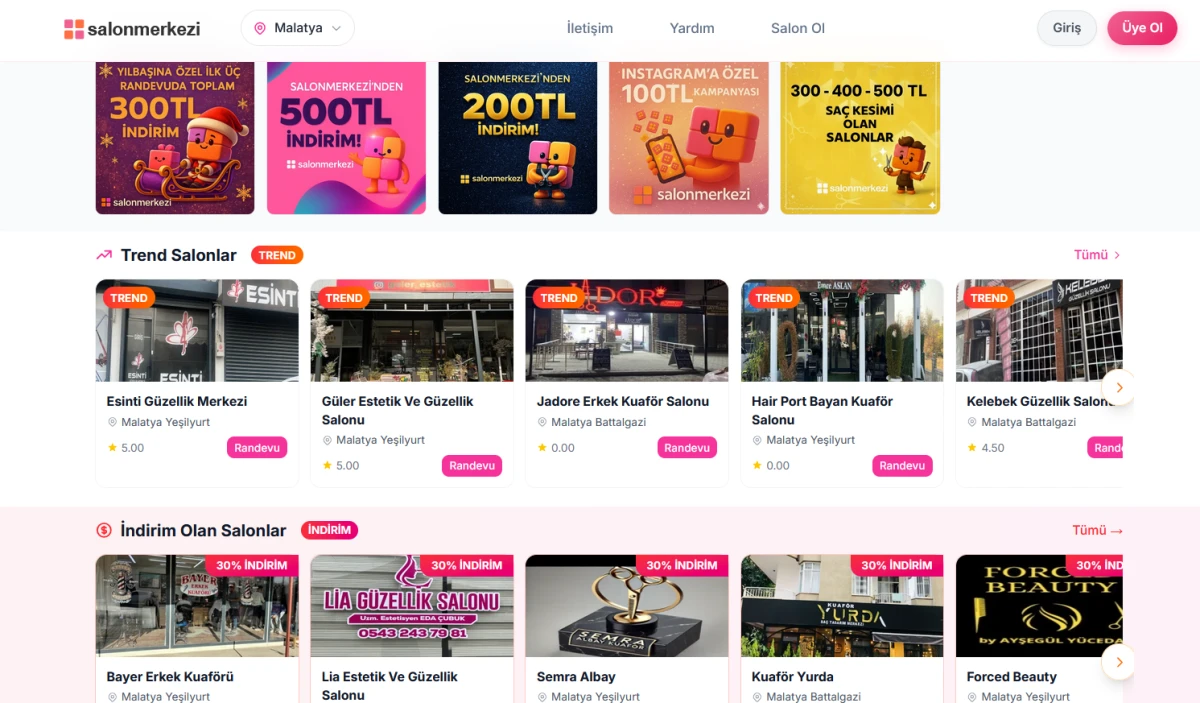The height and width of the screenshot is (703, 1200).
Task: Click the TREND badge on the Hair Port photo
Action: click(x=774, y=298)
